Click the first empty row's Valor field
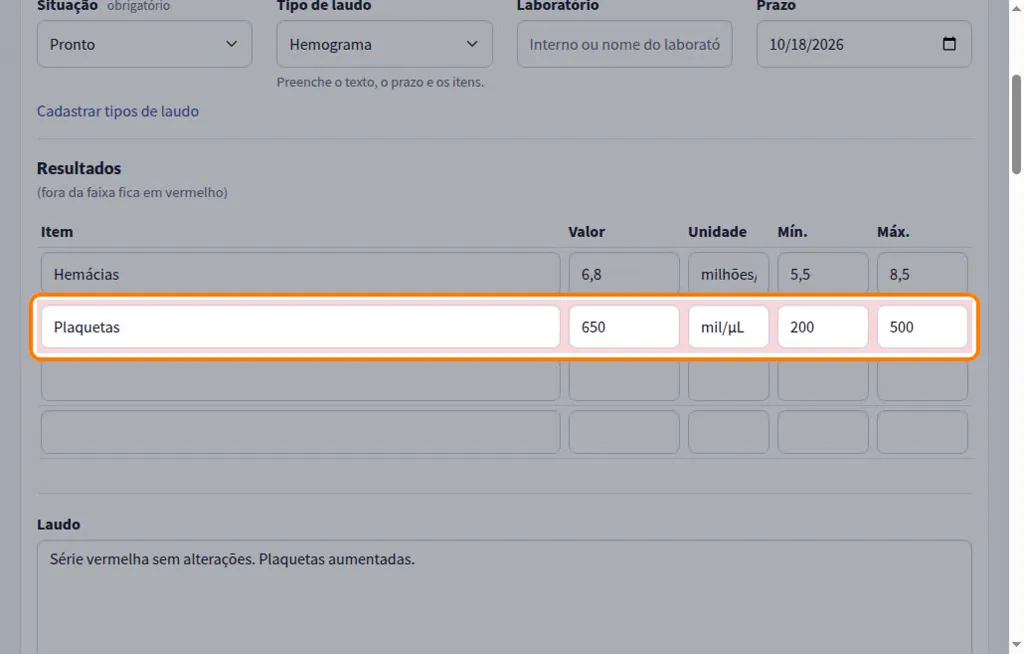This screenshot has height=654, width=1024. [x=624, y=380]
